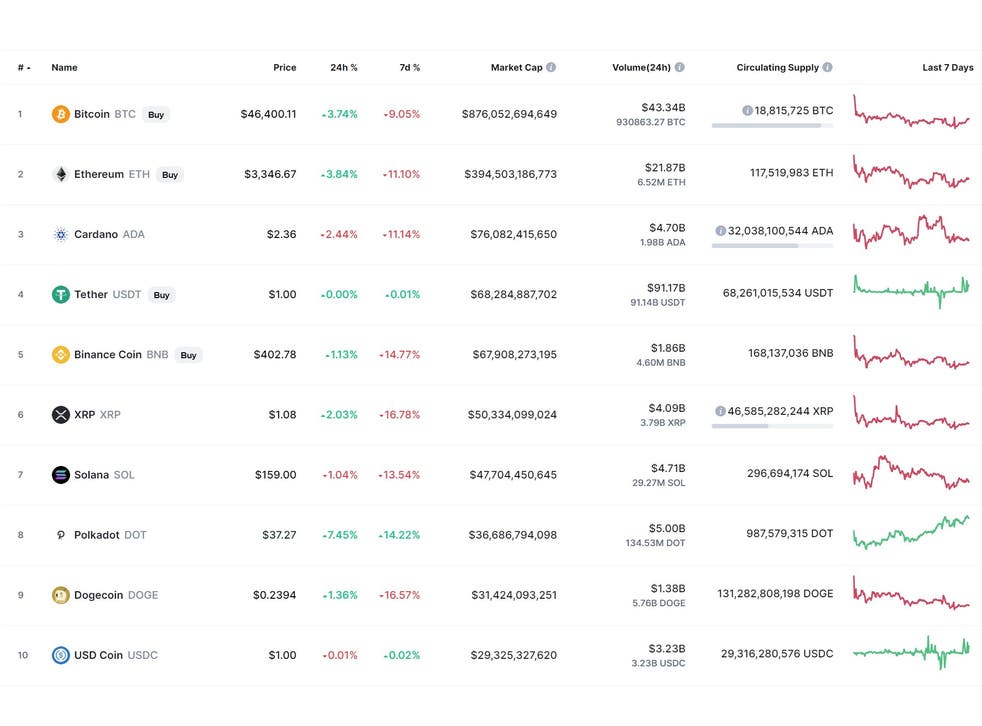Click the Buy button next to Ethereum
The image size is (982, 726).
[x=170, y=175]
